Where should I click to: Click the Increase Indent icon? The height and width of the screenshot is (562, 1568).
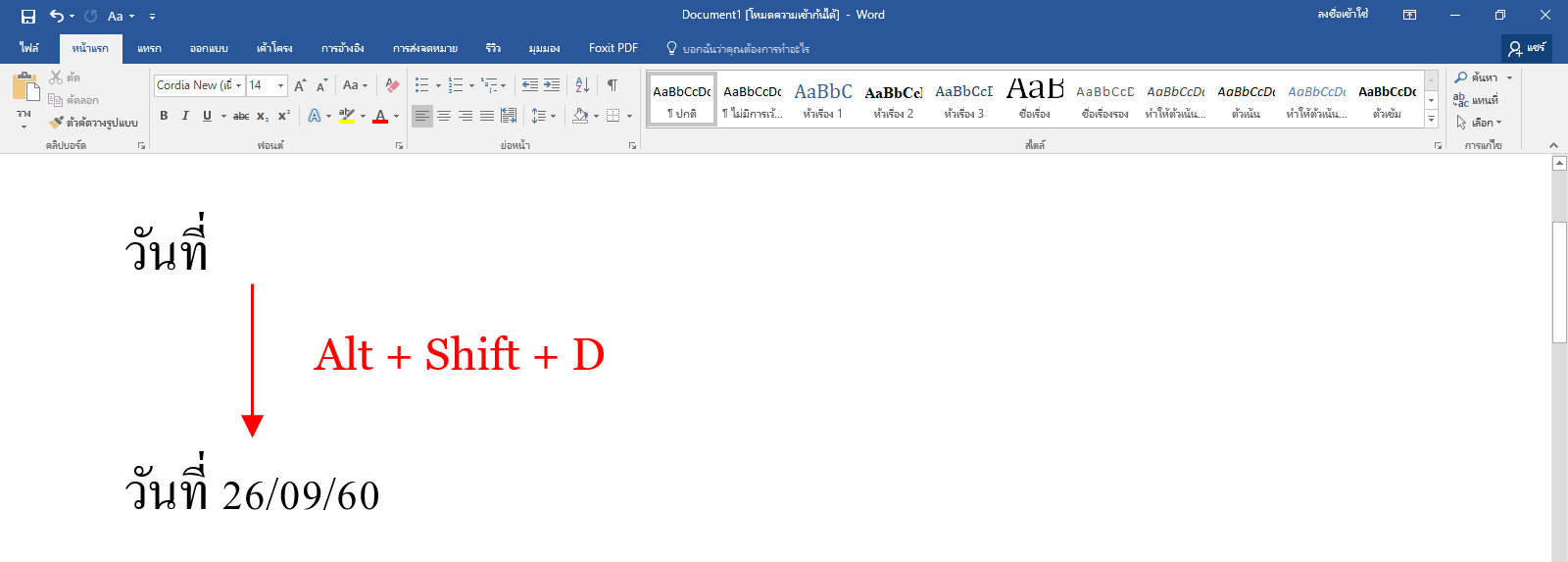[552, 85]
